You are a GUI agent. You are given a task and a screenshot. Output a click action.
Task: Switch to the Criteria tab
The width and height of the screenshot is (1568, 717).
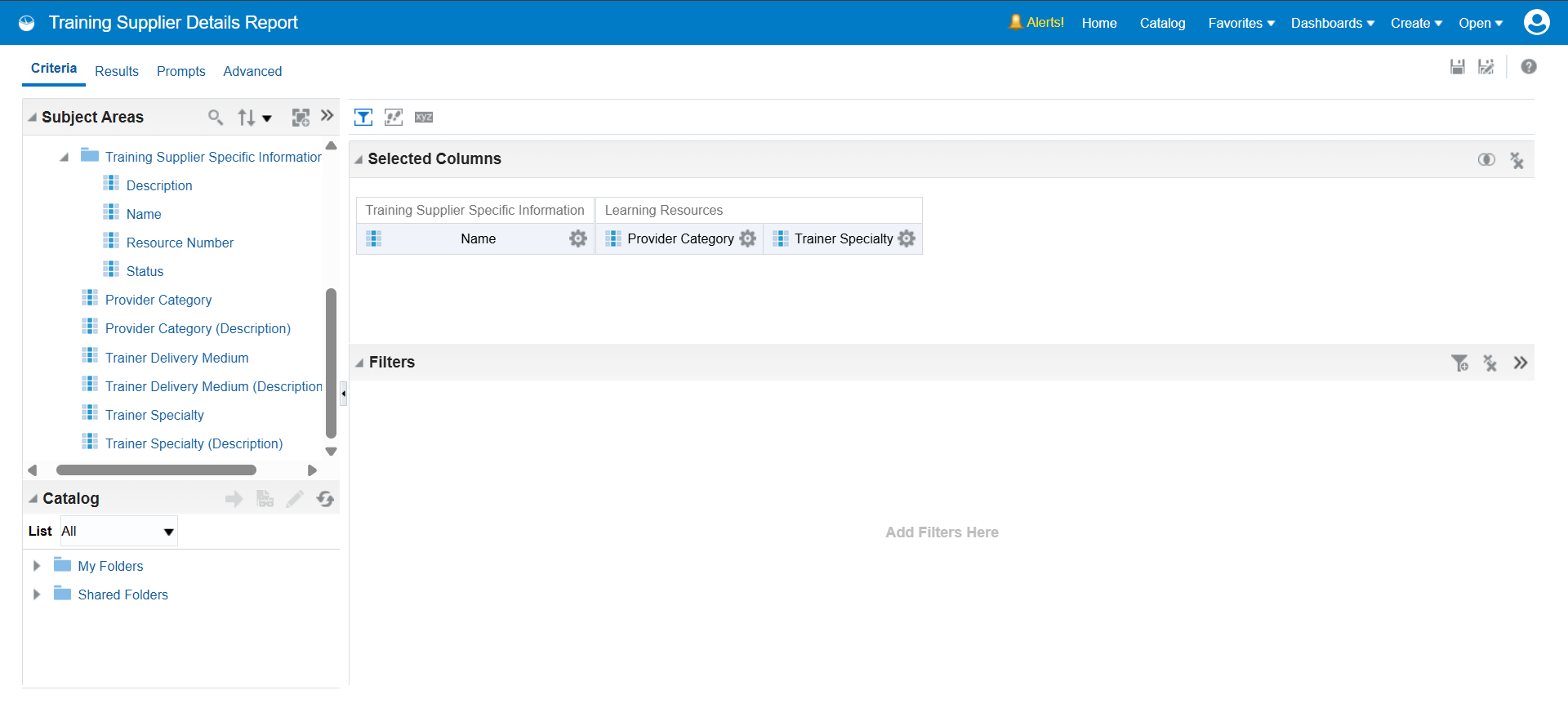[x=54, y=69]
